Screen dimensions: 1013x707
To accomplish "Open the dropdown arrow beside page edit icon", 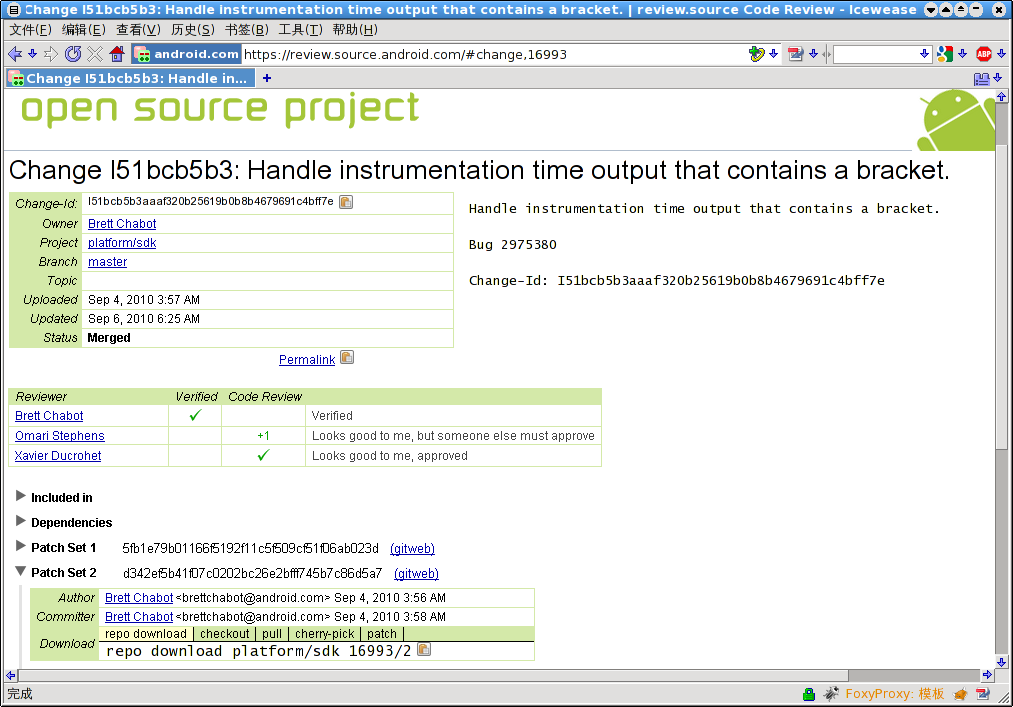I will pos(813,54).
